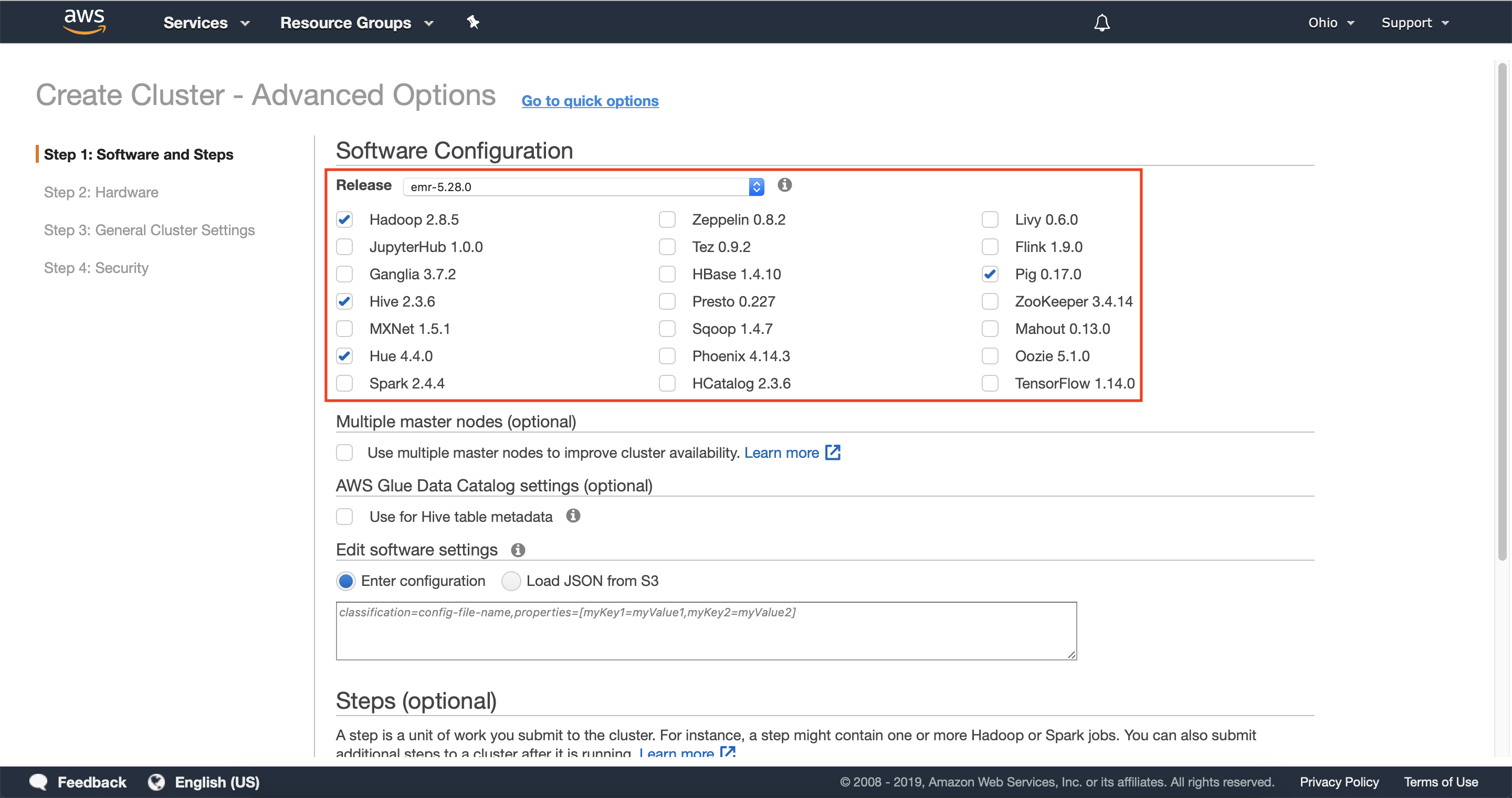Click Step 4: Security navigation item

tap(96, 267)
